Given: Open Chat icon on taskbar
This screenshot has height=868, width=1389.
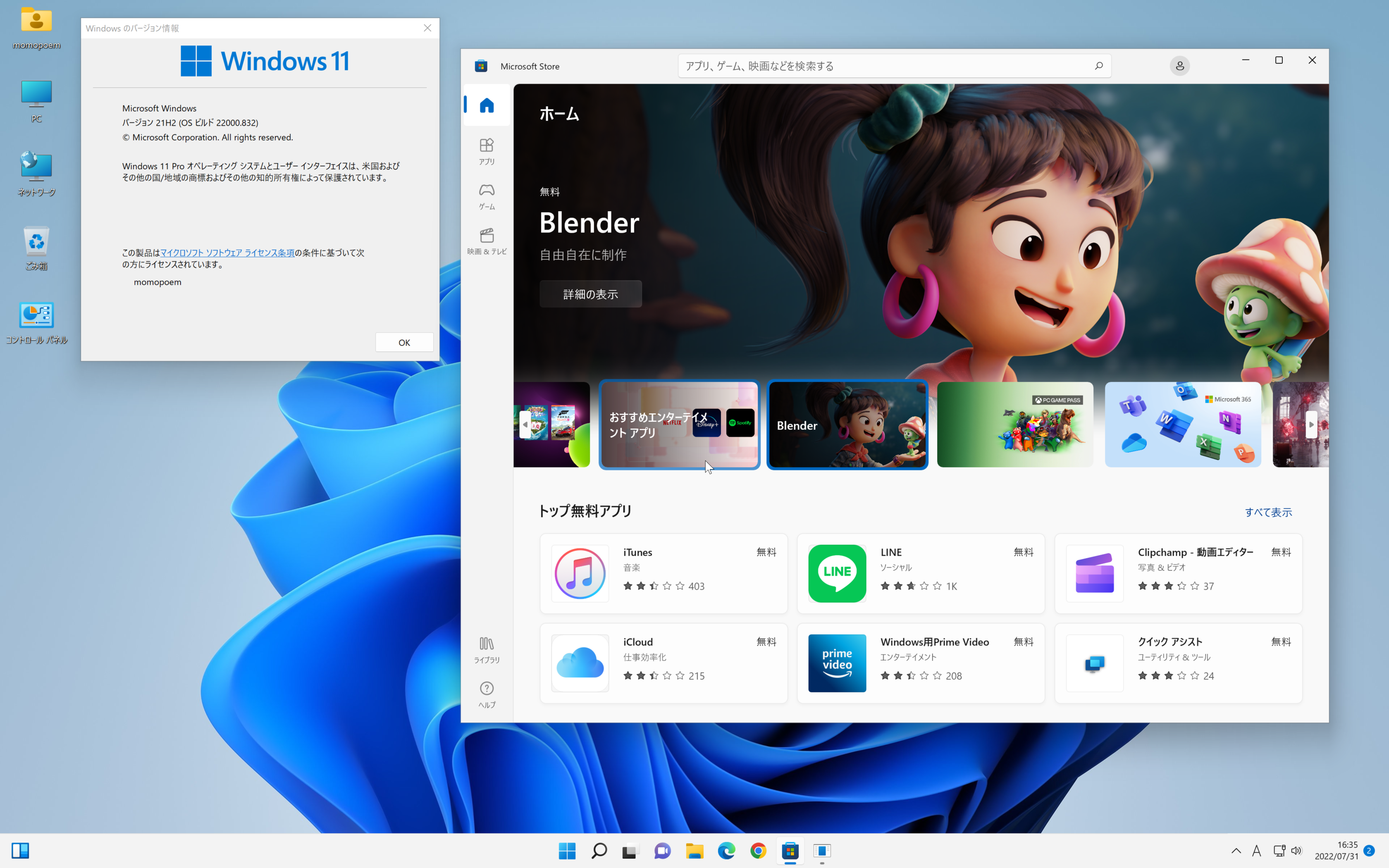Looking at the screenshot, I should click(662, 851).
